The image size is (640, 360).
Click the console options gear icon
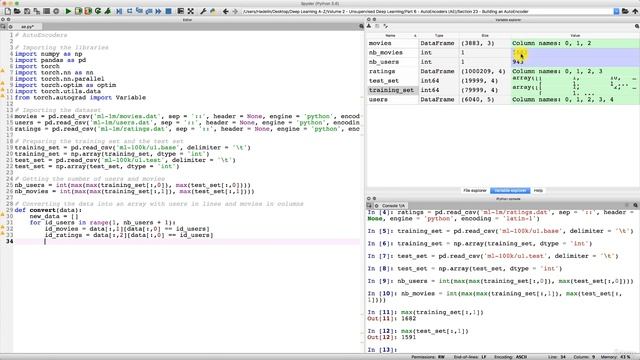click(x=636, y=205)
